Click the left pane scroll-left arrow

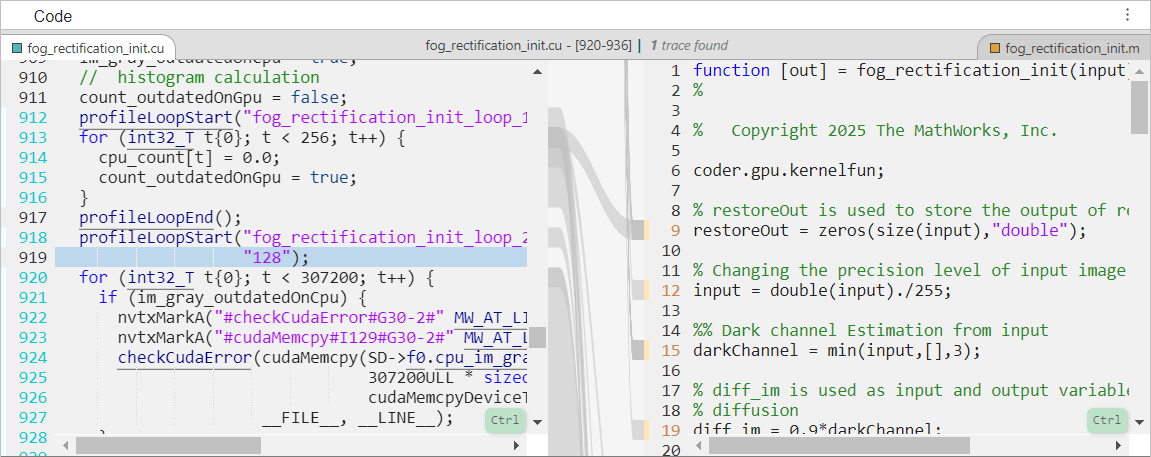65,445
